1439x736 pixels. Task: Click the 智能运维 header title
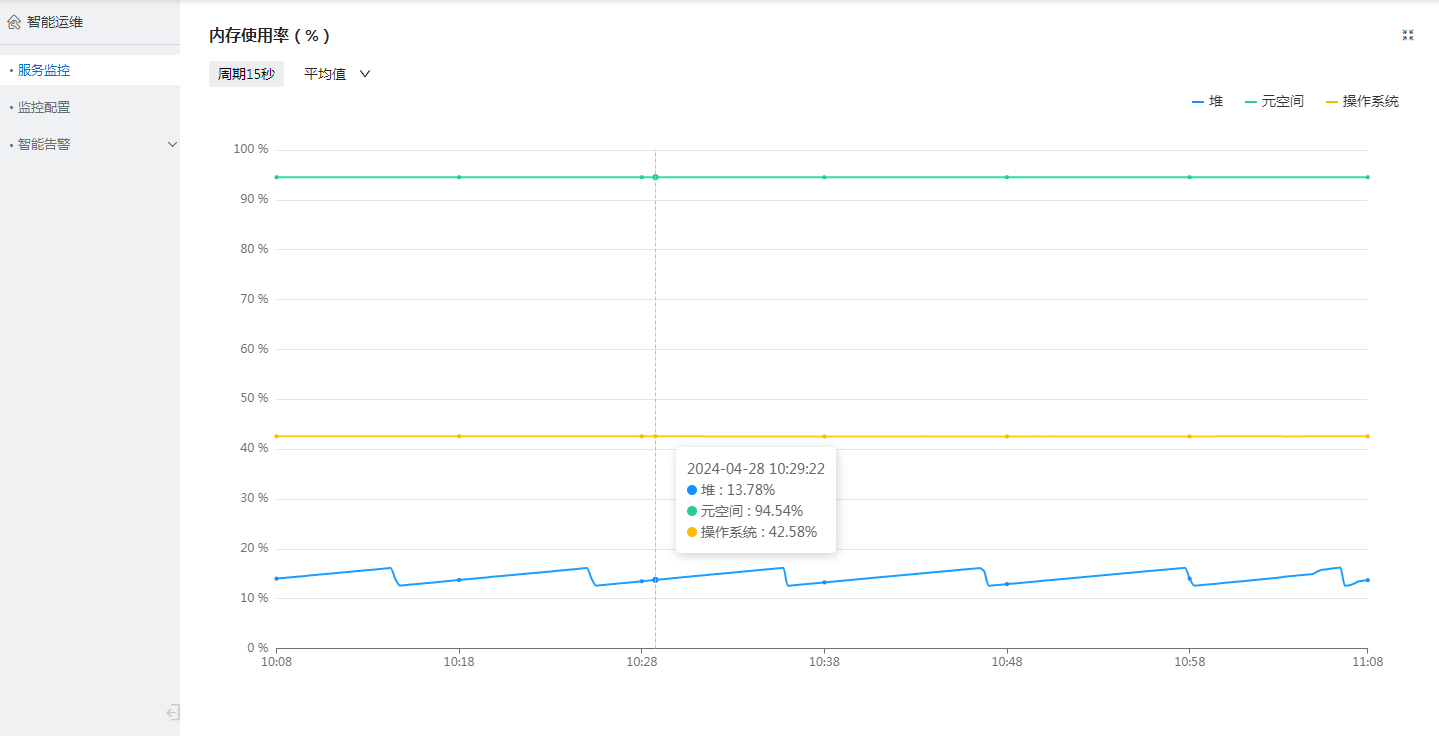55,22
